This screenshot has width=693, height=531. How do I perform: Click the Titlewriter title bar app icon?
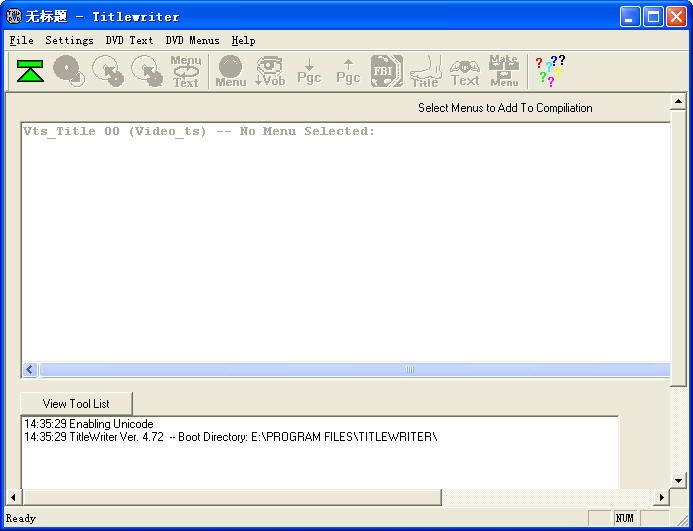tap(14, 16)
